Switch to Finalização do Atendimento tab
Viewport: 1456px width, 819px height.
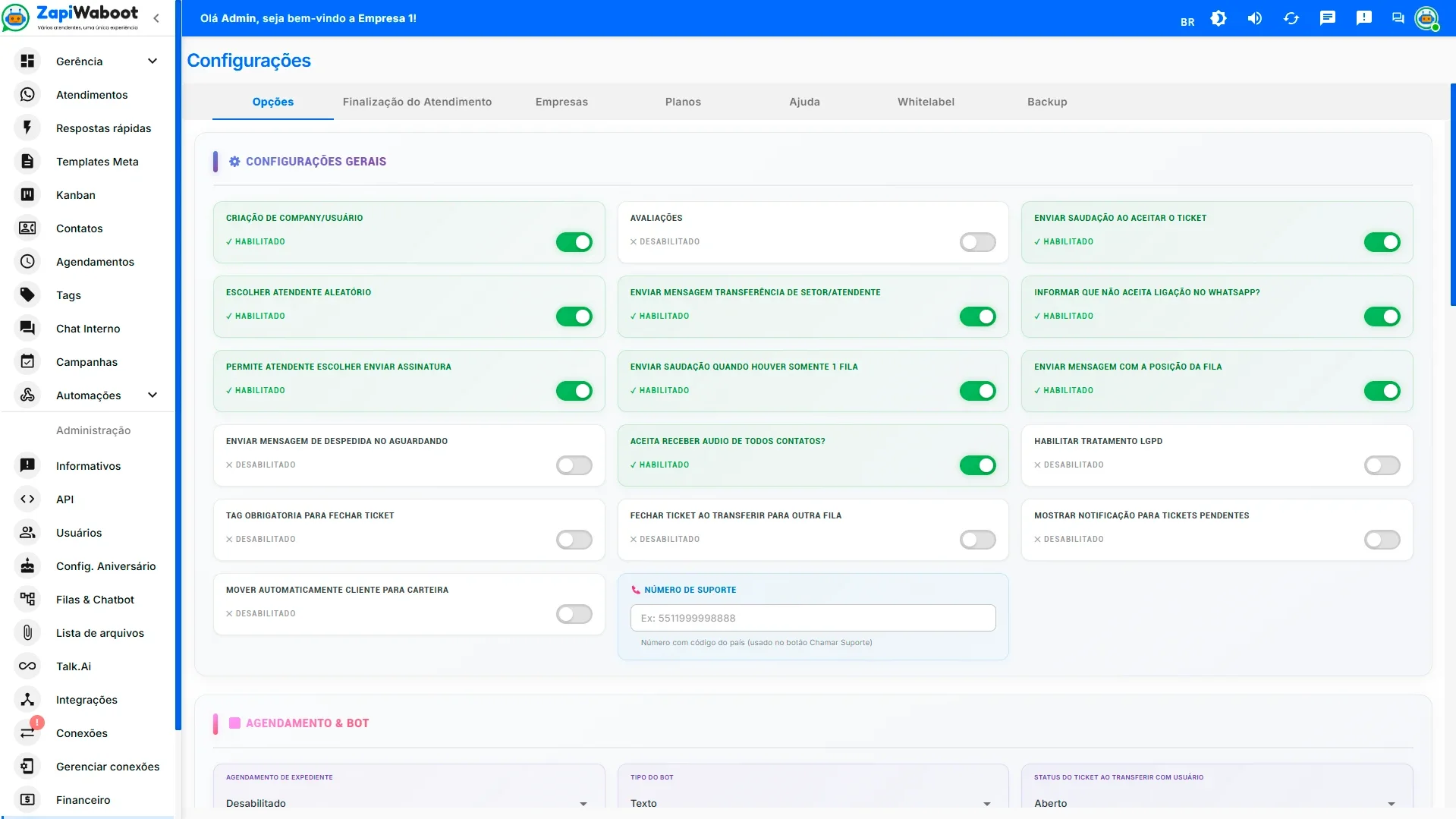tap(417, 102)
